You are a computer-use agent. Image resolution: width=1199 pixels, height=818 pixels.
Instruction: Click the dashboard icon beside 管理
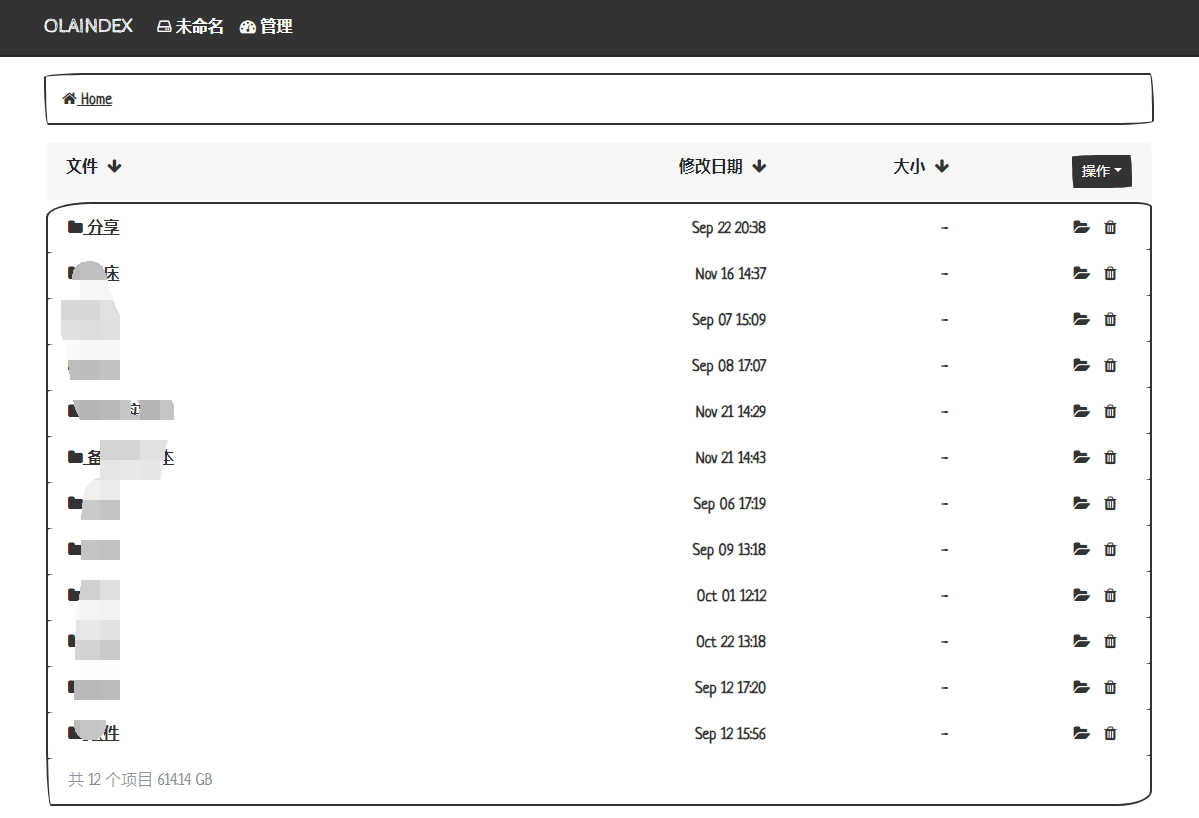tap(246, 26)
